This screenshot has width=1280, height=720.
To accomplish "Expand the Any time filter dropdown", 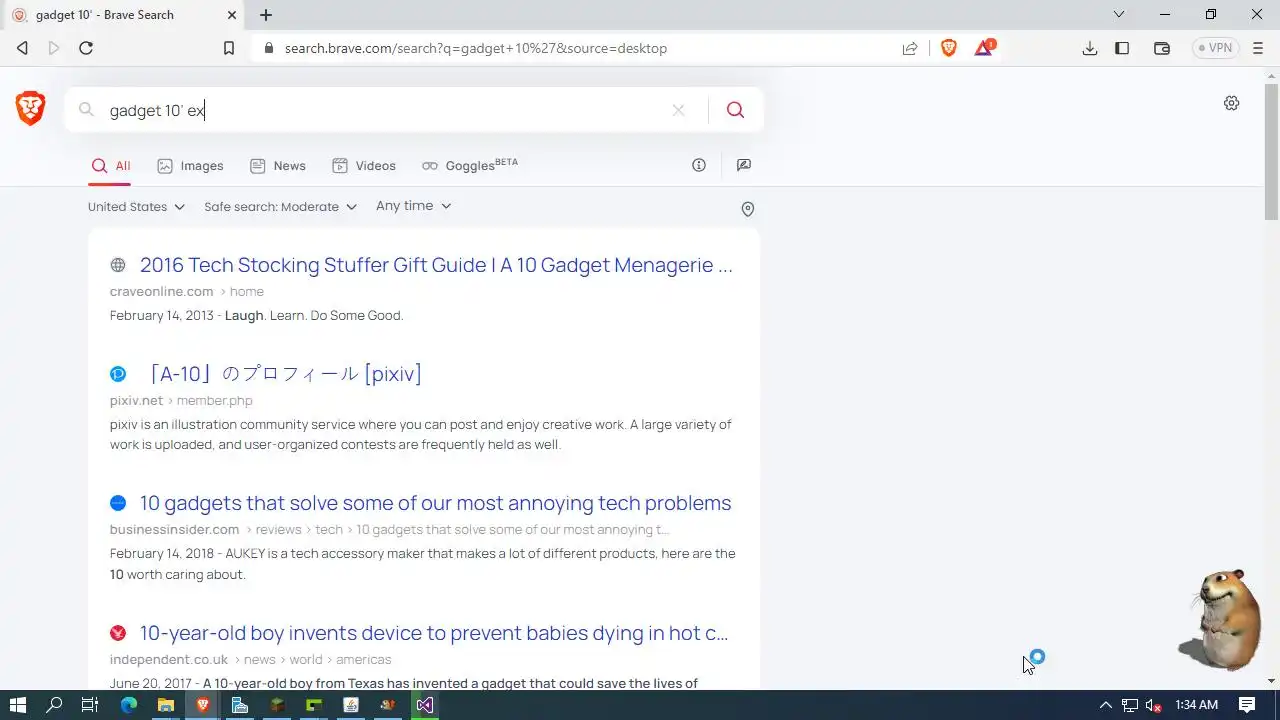I will (x=414, y=206).
